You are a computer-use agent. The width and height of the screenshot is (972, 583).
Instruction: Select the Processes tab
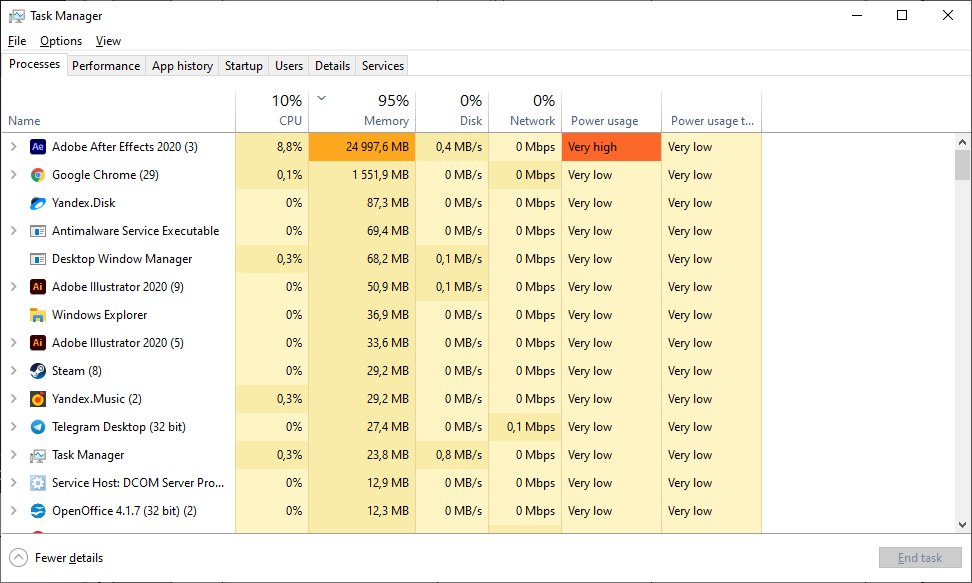[34, 65]
